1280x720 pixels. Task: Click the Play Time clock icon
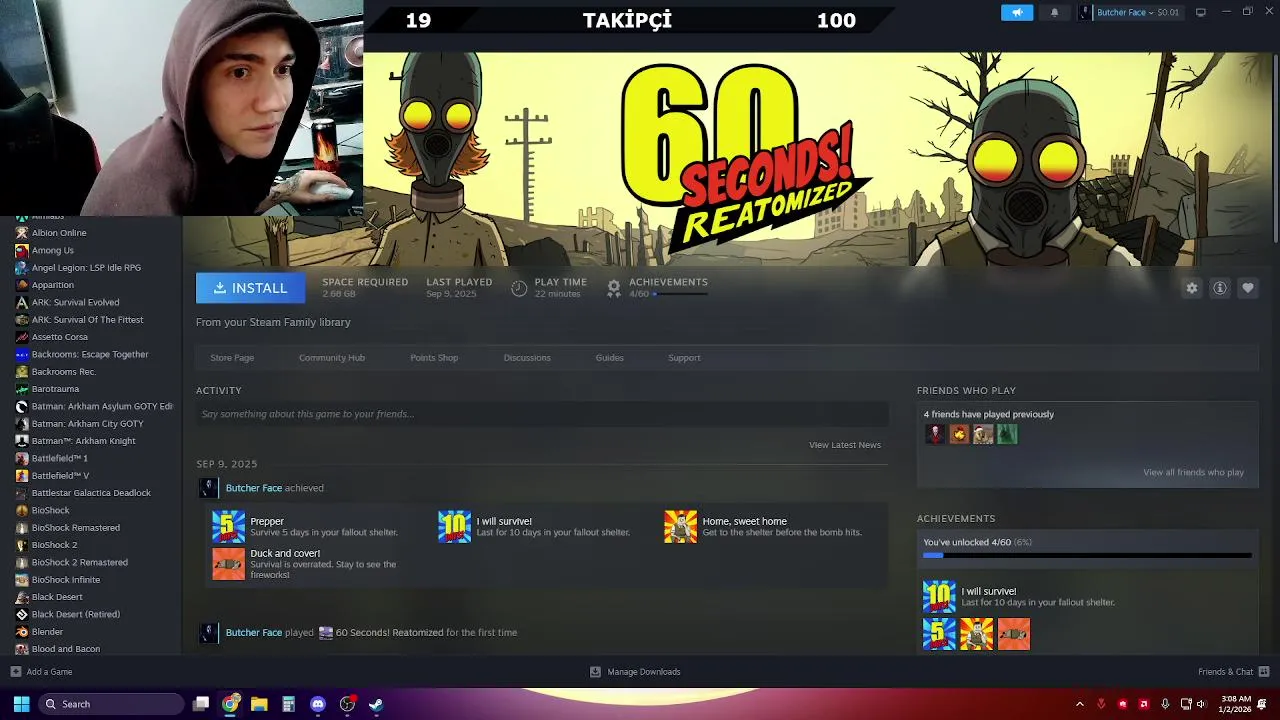click(x=519, y=288)
